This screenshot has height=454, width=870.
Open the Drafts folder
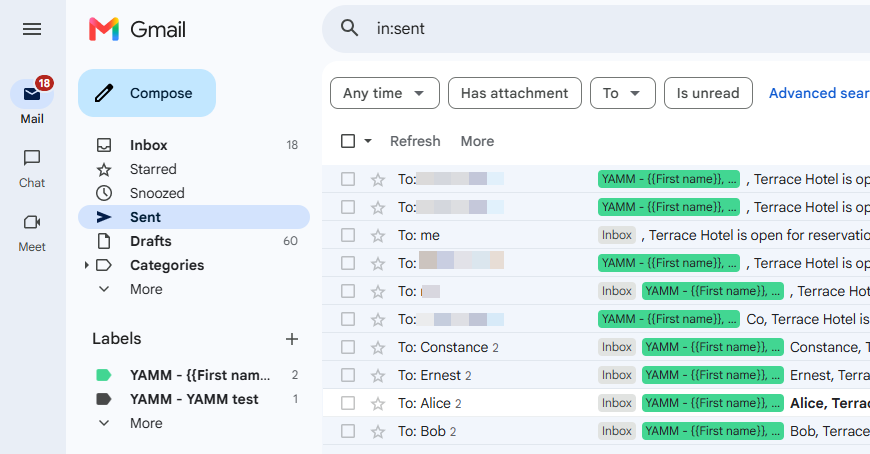coord(194,241)
